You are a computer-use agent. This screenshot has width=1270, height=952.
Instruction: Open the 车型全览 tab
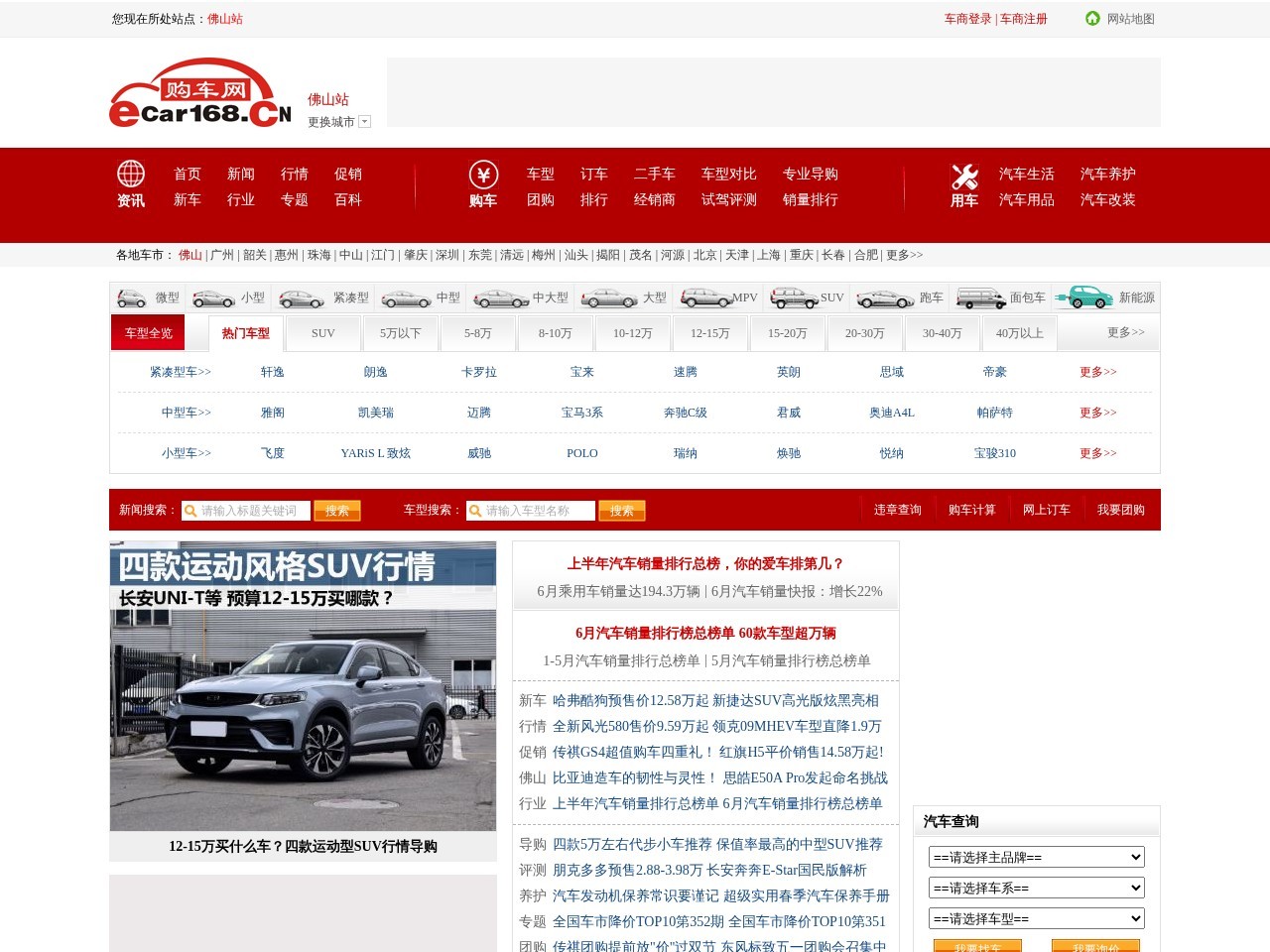pyautogui.click(x=149, y=333)
